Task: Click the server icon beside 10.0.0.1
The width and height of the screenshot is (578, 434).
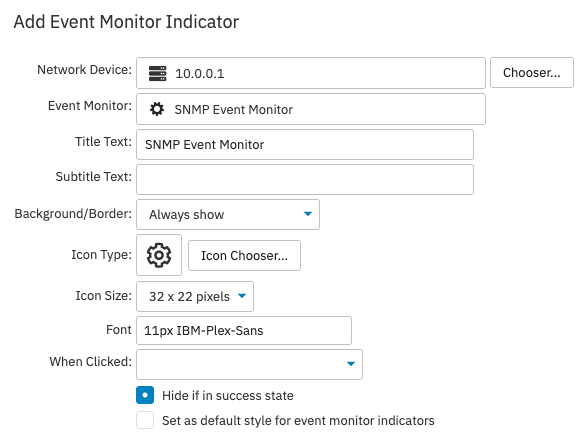Action: click(x=157, y=73)
